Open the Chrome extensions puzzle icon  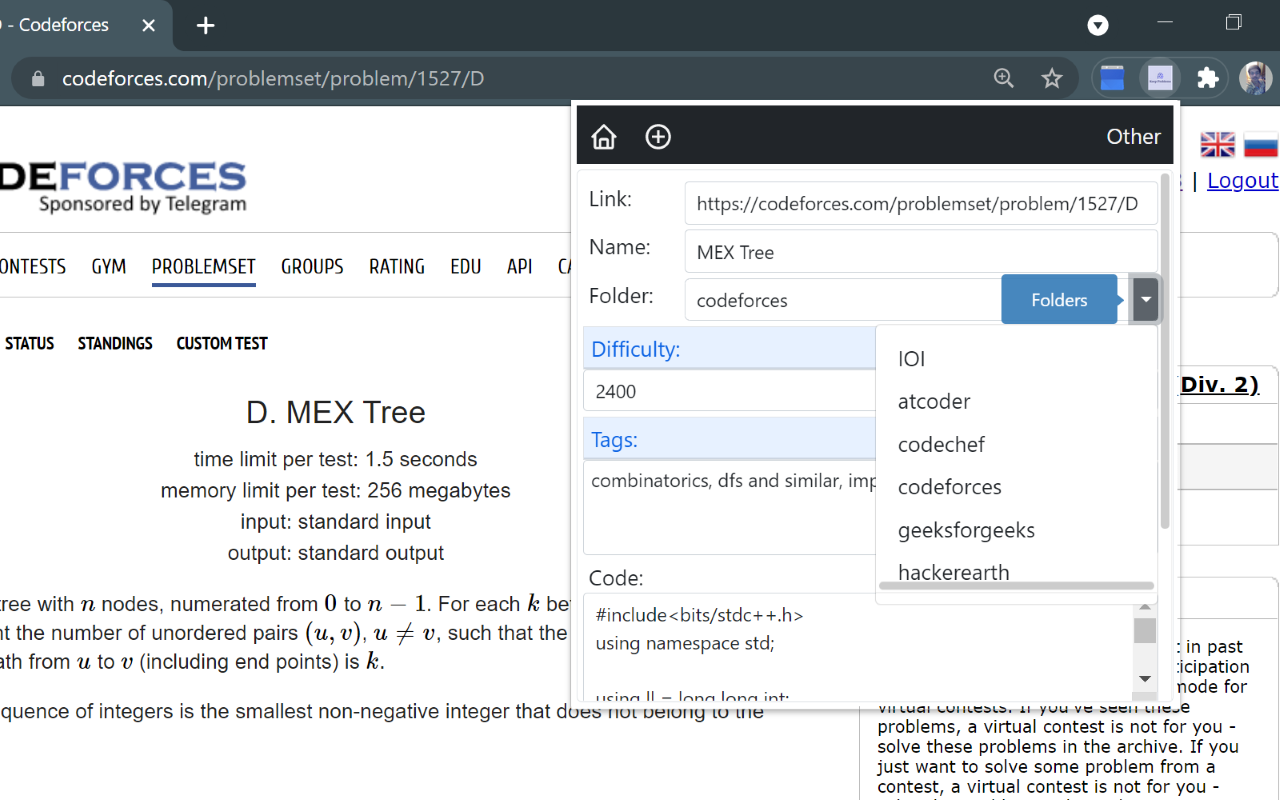1208,78
